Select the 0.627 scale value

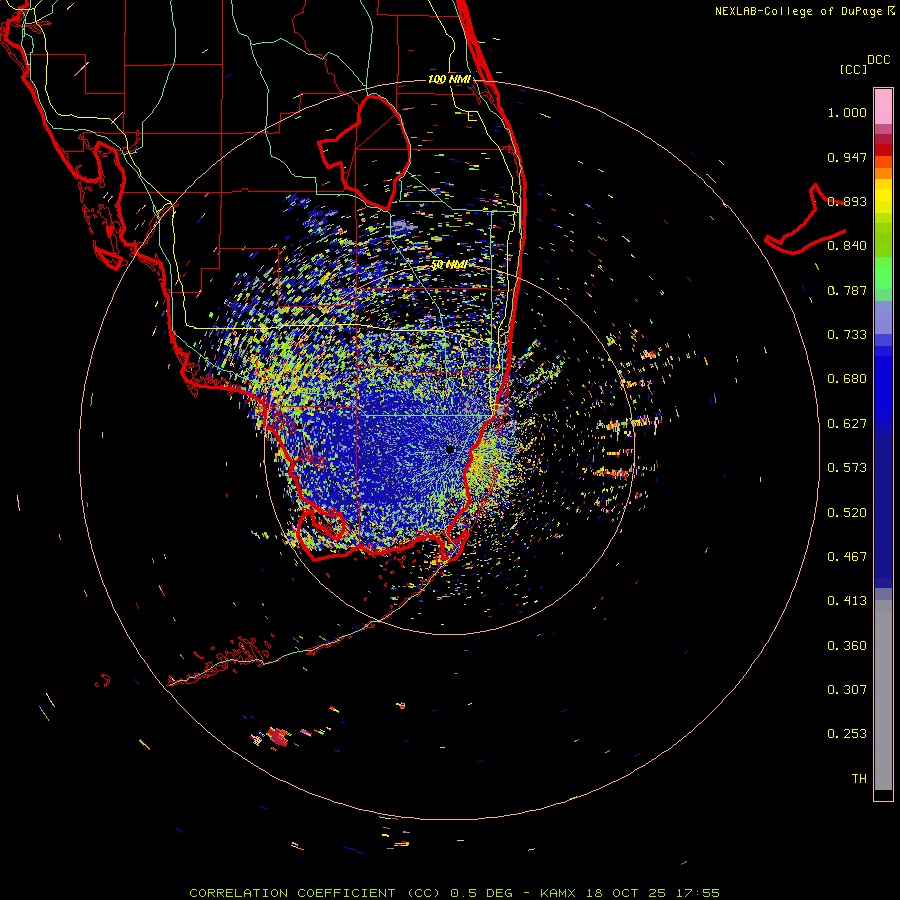coord(847,424)
